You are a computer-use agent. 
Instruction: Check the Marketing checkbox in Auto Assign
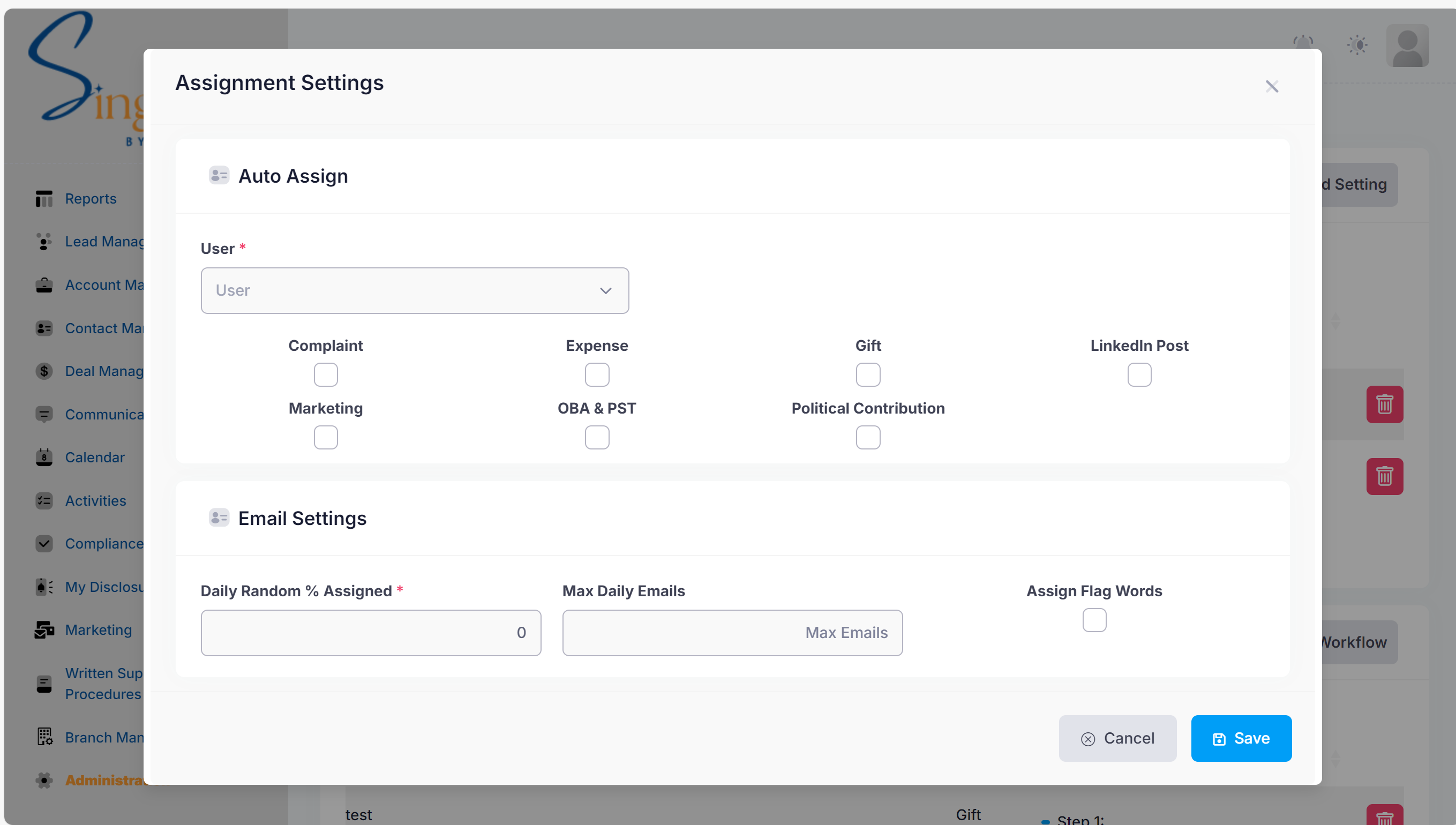click(x=326, y=438)
